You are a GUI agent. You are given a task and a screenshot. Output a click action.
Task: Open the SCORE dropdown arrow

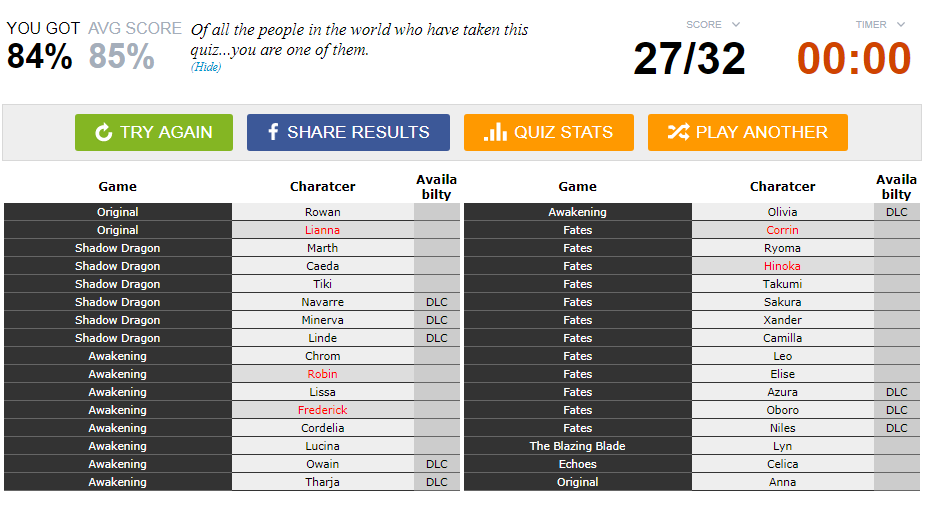[x=735, y=24]
